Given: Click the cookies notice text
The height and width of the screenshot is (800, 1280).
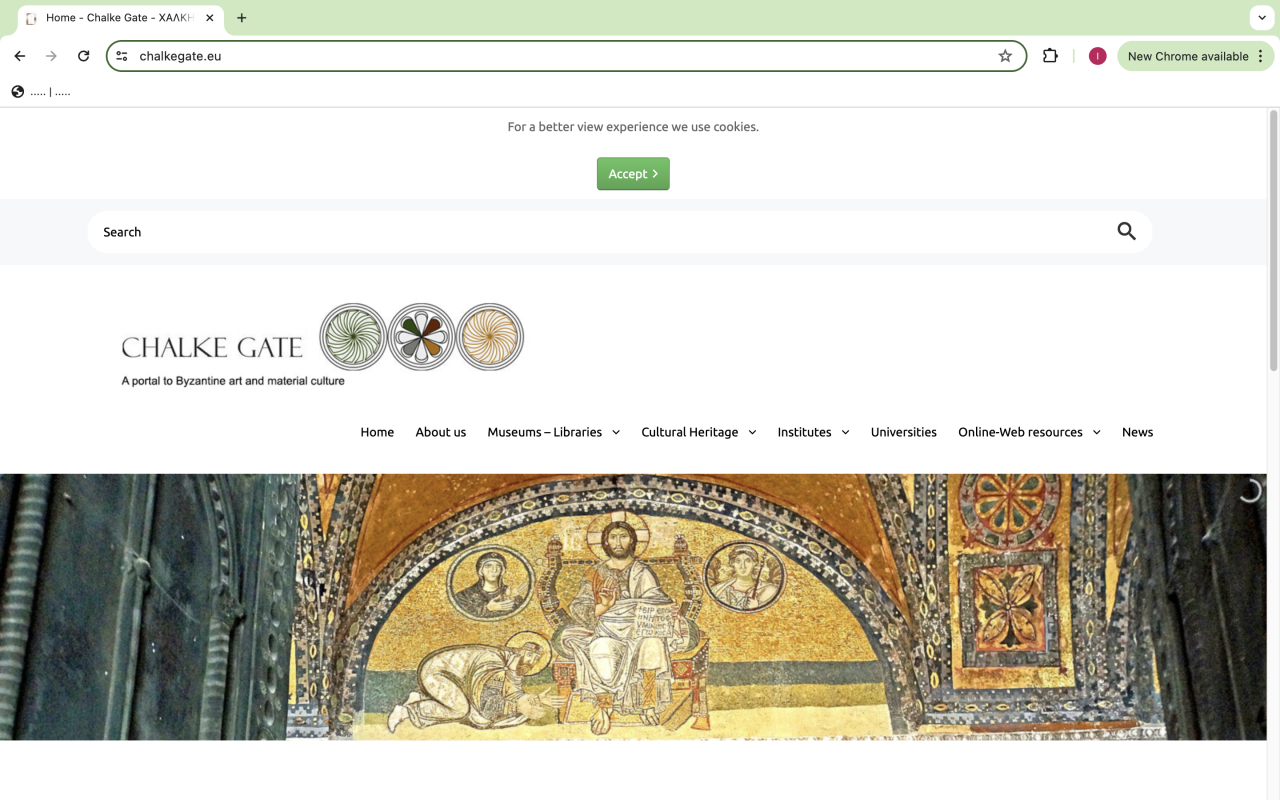Looking at the screenshot, I should (x=633, y=127).
